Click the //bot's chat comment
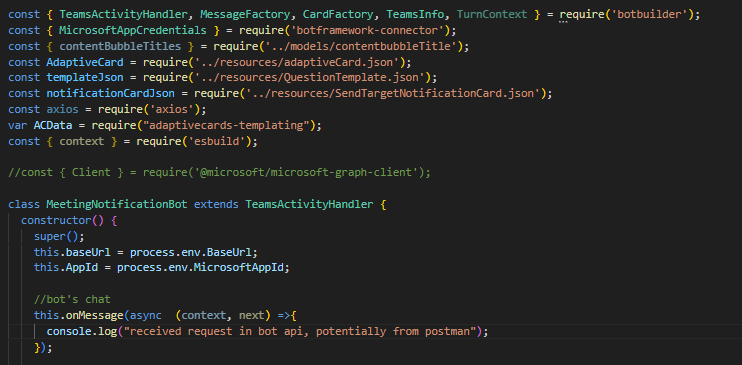 click(72, 299)
